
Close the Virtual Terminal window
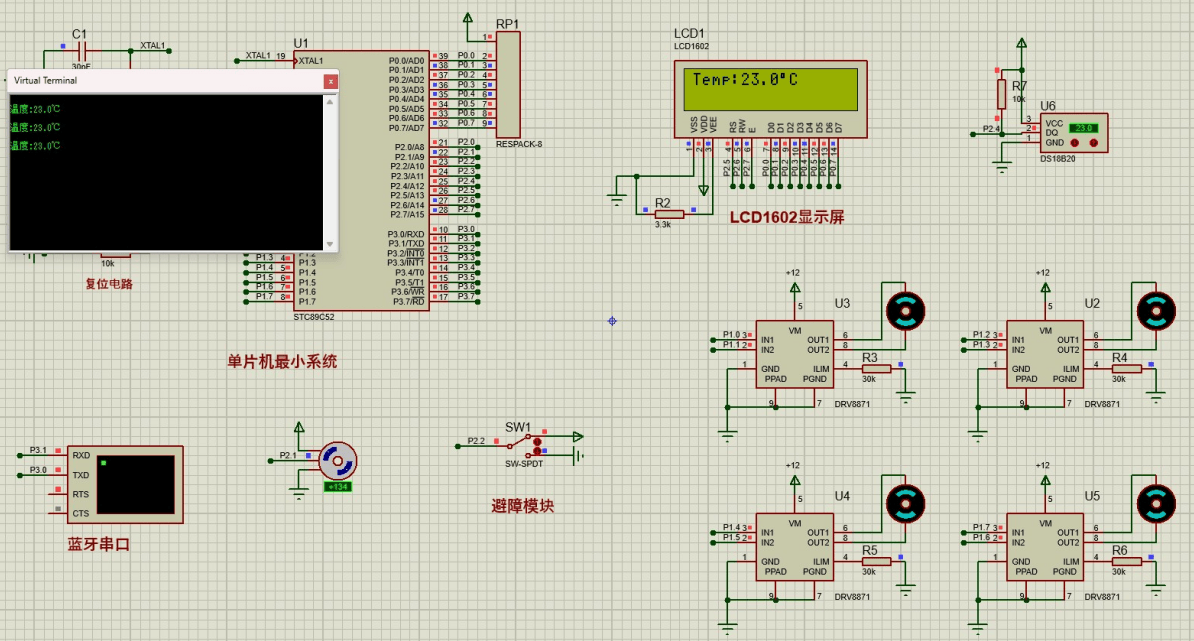coord(330,81)
